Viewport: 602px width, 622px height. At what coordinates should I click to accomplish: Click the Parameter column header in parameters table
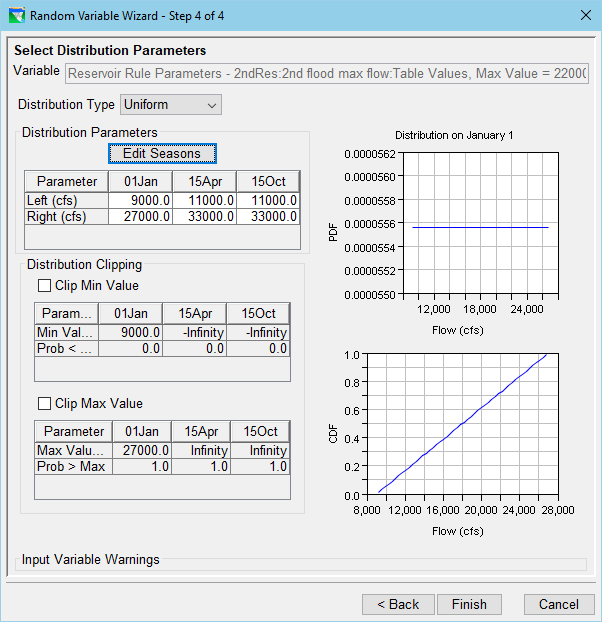[67, 181]
